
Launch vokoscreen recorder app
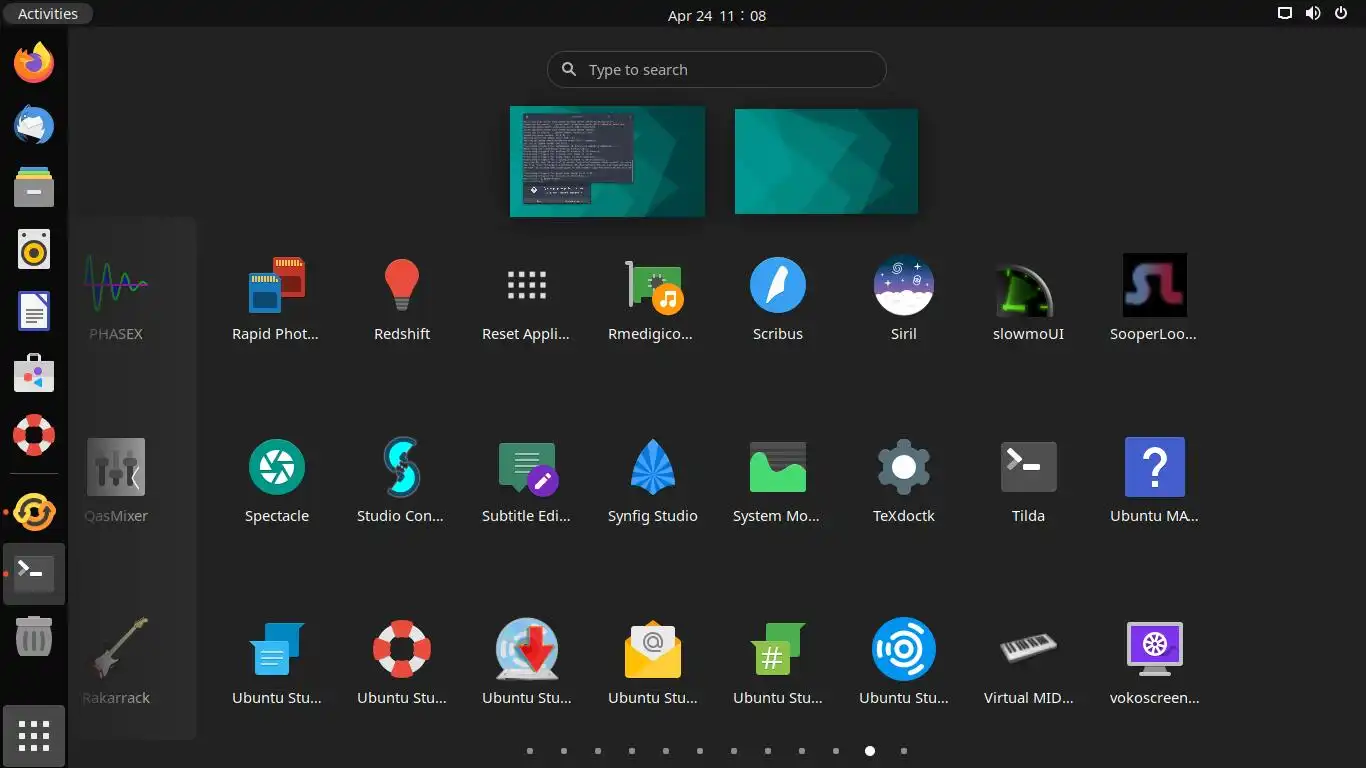click(x=1154, y=661)
